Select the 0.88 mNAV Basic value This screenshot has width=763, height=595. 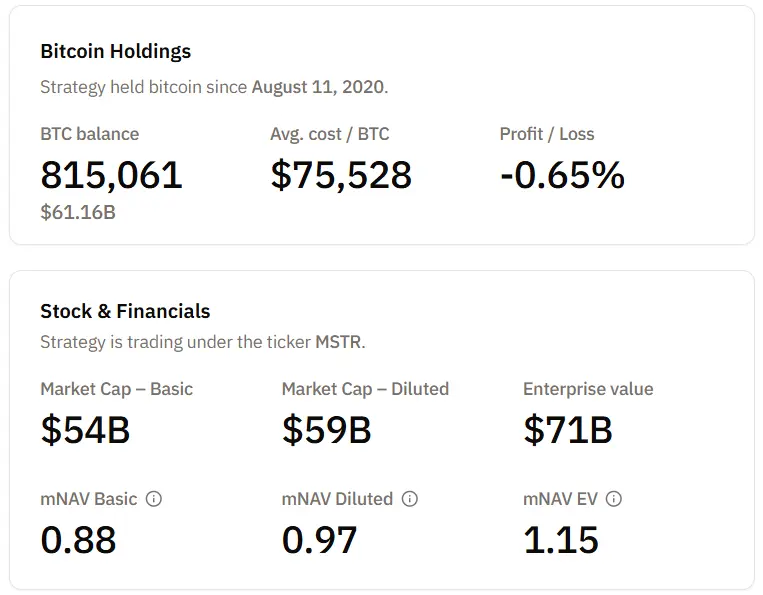pyautogui.click(x=78, y=540)
